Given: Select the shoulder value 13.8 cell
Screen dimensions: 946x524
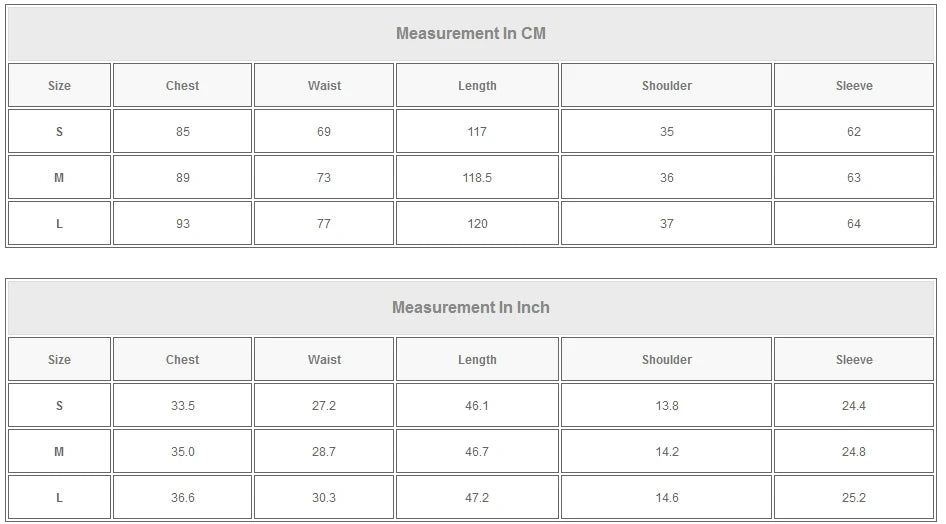Looking at the screenshot, I should coord(667,406).
